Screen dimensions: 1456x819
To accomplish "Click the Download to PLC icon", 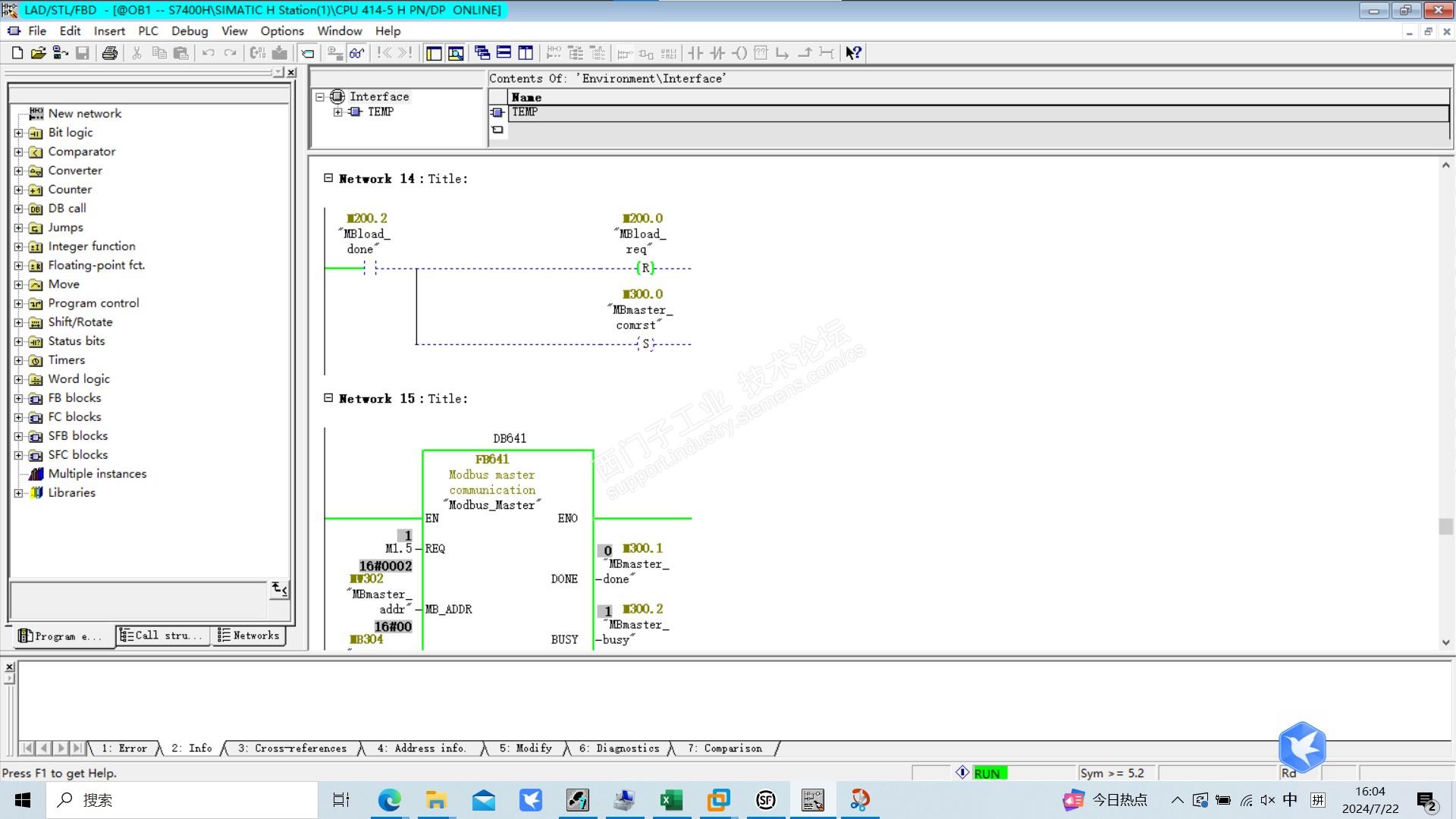I will tap(280, 53).
